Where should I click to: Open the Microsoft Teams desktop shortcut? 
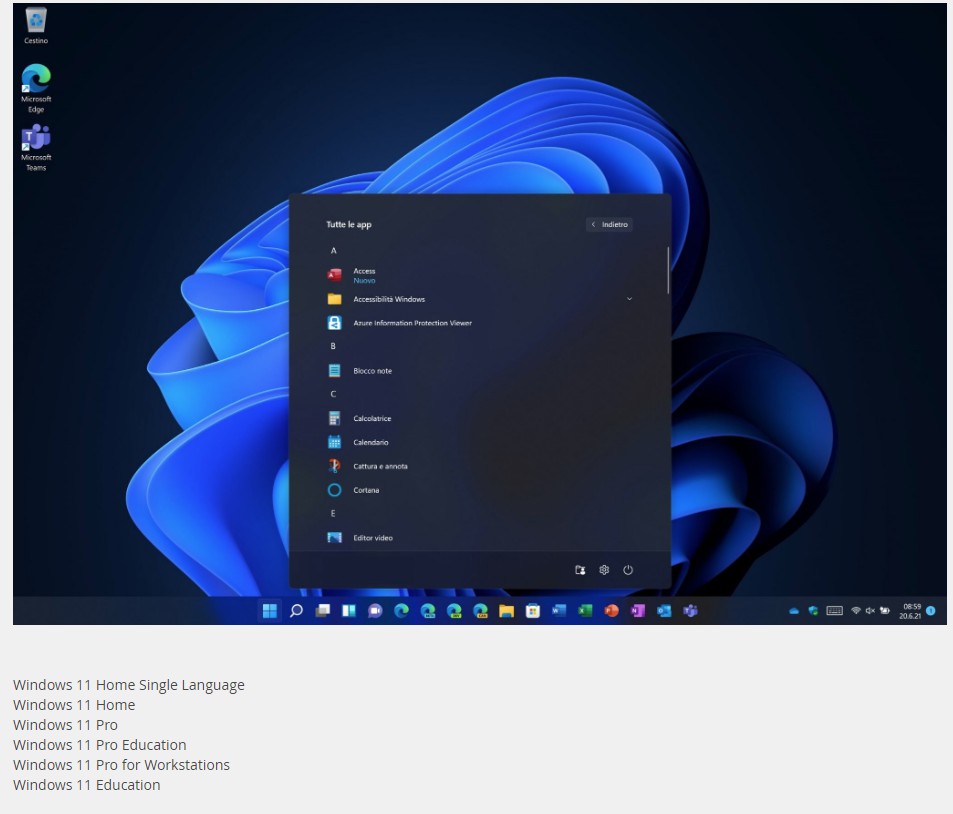click(36, 147)
